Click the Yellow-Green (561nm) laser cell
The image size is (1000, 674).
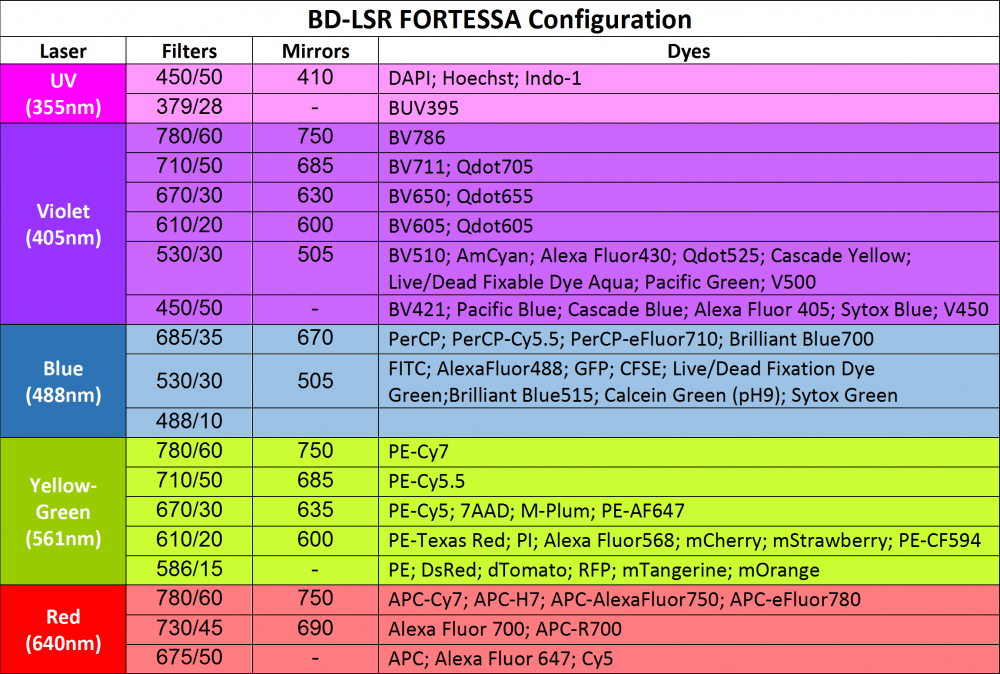tap(63, 511)
